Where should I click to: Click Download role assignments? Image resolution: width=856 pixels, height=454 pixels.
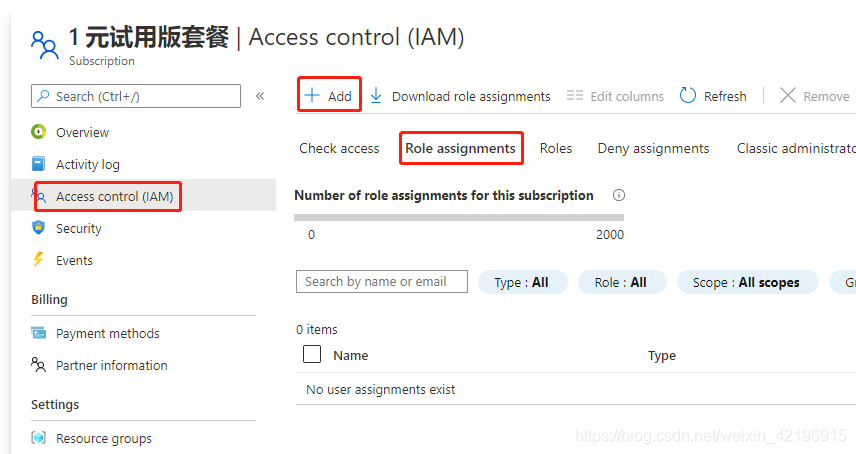coord(471,97)
